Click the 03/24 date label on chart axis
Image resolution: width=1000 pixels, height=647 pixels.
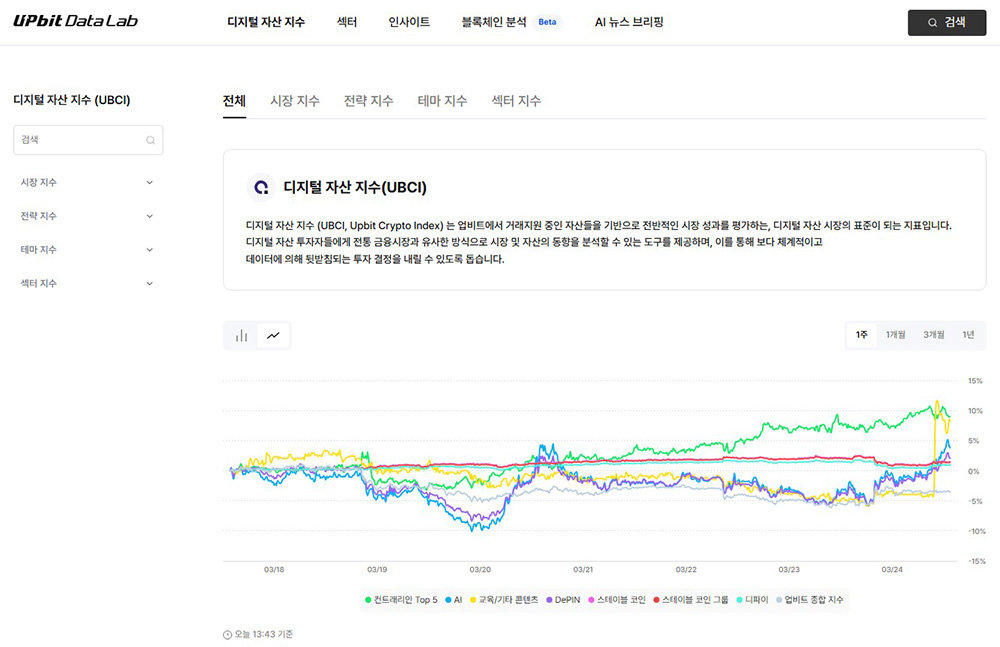[x=892, y=570]
